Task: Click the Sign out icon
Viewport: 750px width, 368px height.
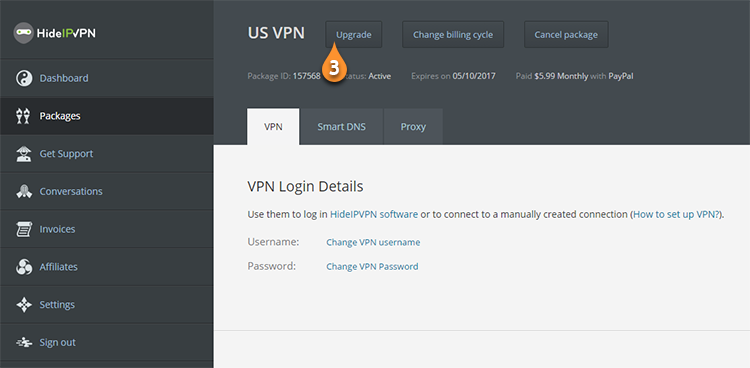Action: coord(23,343)
